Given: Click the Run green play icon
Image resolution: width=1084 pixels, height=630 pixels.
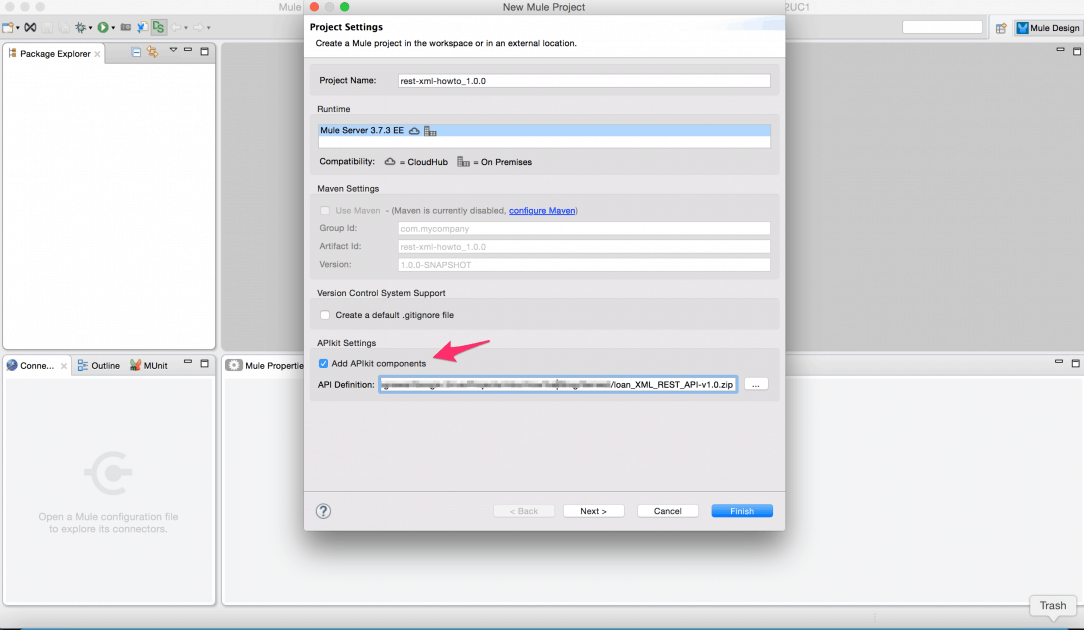Looking at the screenshot, I should click(x=102, y=27).
